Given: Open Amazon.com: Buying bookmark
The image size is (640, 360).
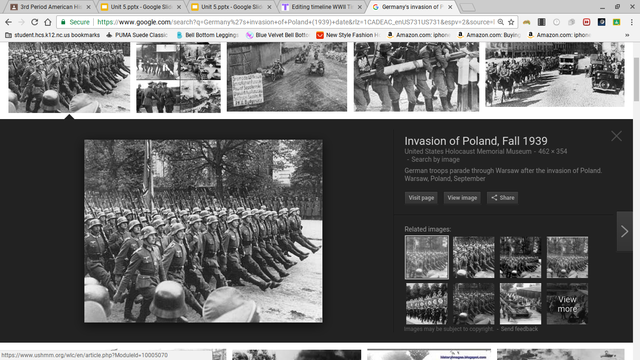Looking at the screenshot, I should [489, 35].
